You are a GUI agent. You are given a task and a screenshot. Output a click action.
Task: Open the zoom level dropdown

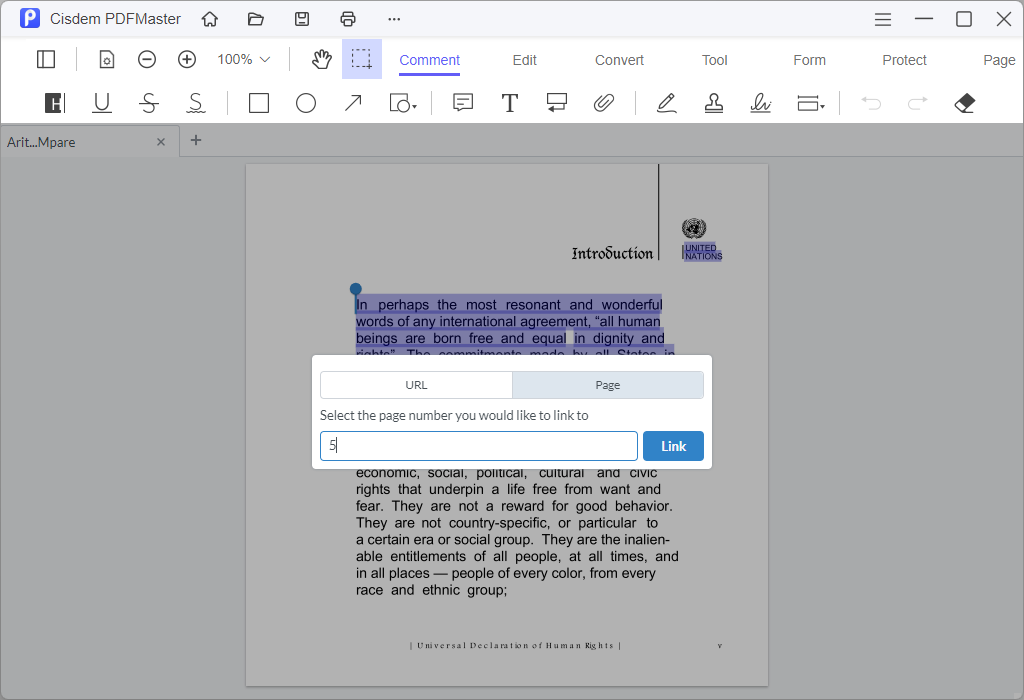[242, 59]
